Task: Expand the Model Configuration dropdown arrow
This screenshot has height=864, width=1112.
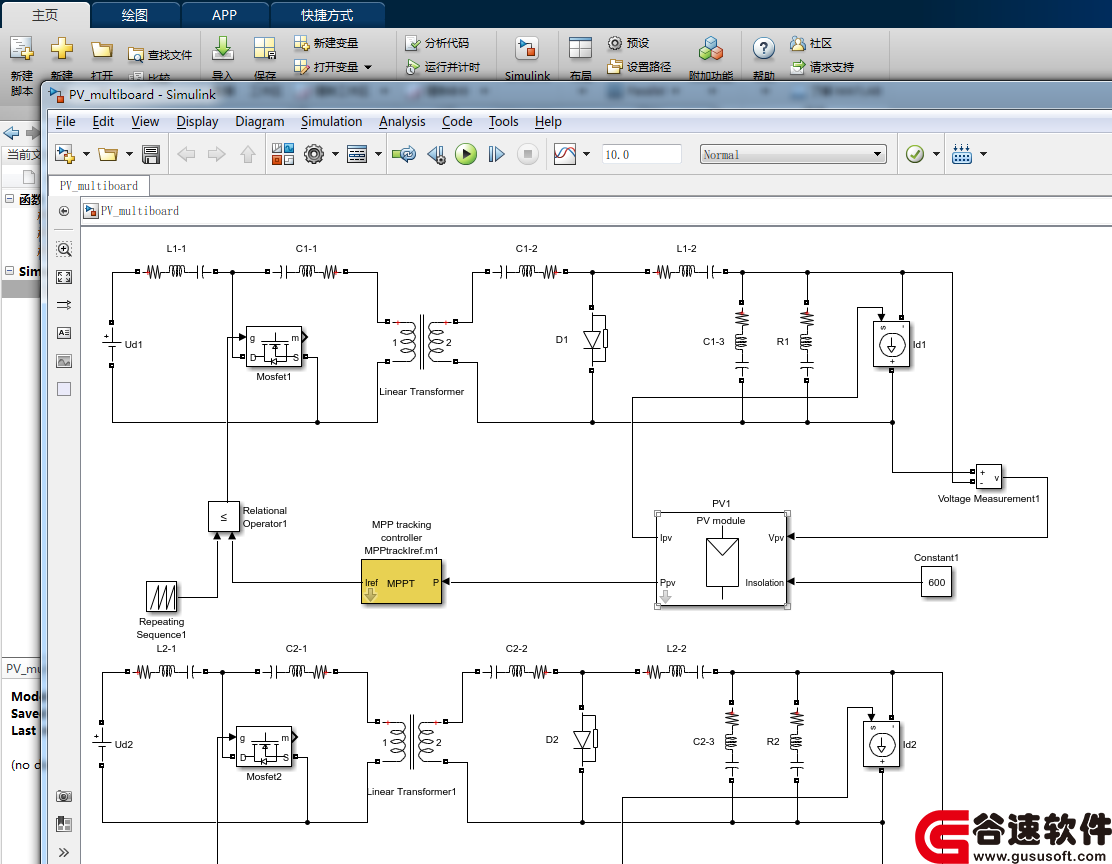Action: [x=335, y=154]
